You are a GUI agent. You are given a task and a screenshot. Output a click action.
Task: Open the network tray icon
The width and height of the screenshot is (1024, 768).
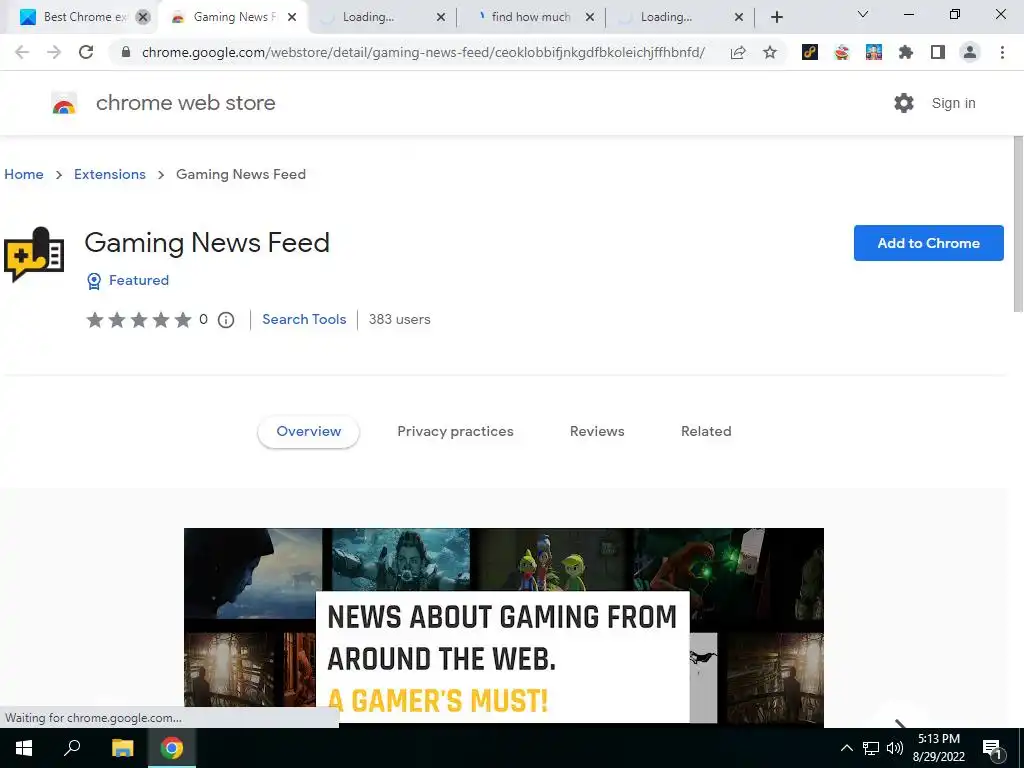tap(871, 748)
